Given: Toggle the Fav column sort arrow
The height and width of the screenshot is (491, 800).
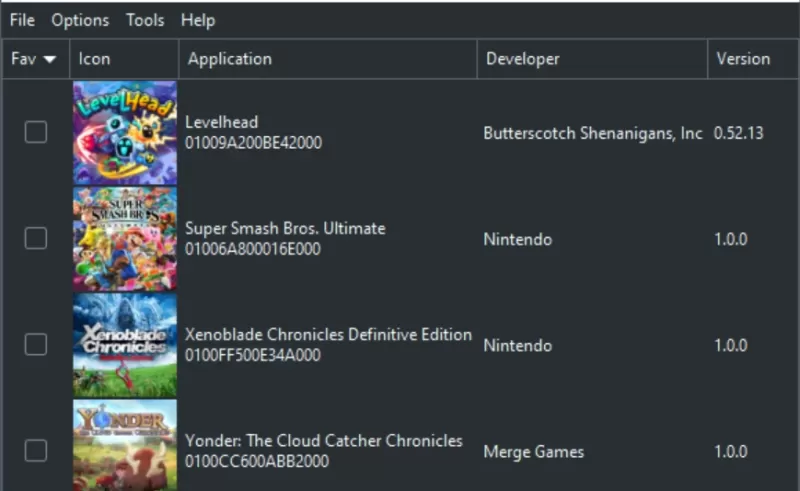Looking at the screenshot, I should click(49, 59).
